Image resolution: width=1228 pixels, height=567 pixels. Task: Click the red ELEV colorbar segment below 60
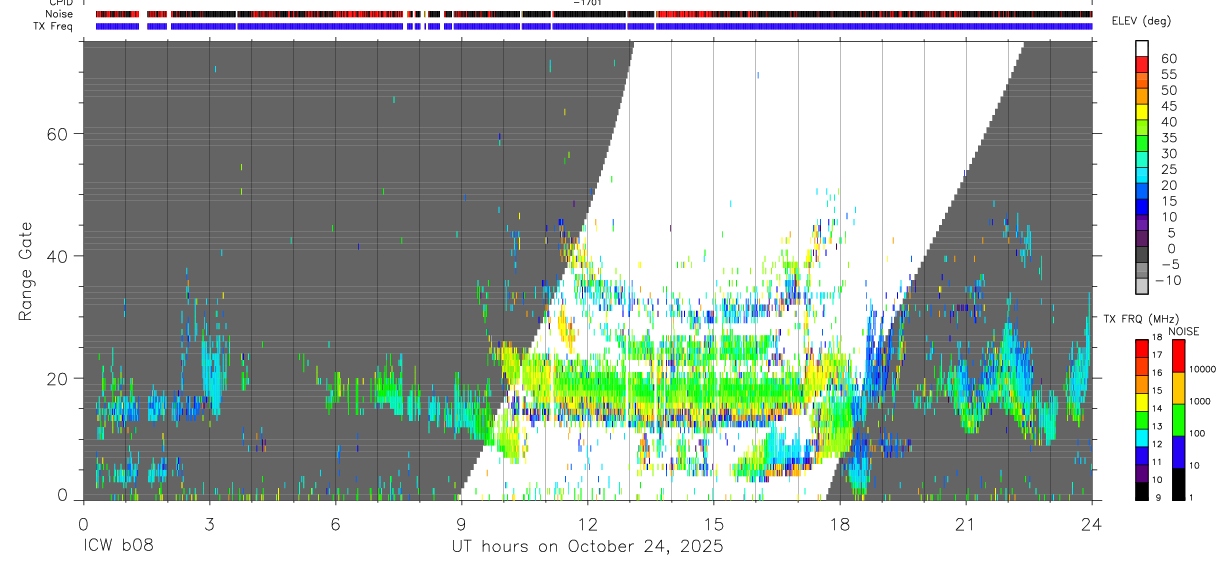[1142, 64]
